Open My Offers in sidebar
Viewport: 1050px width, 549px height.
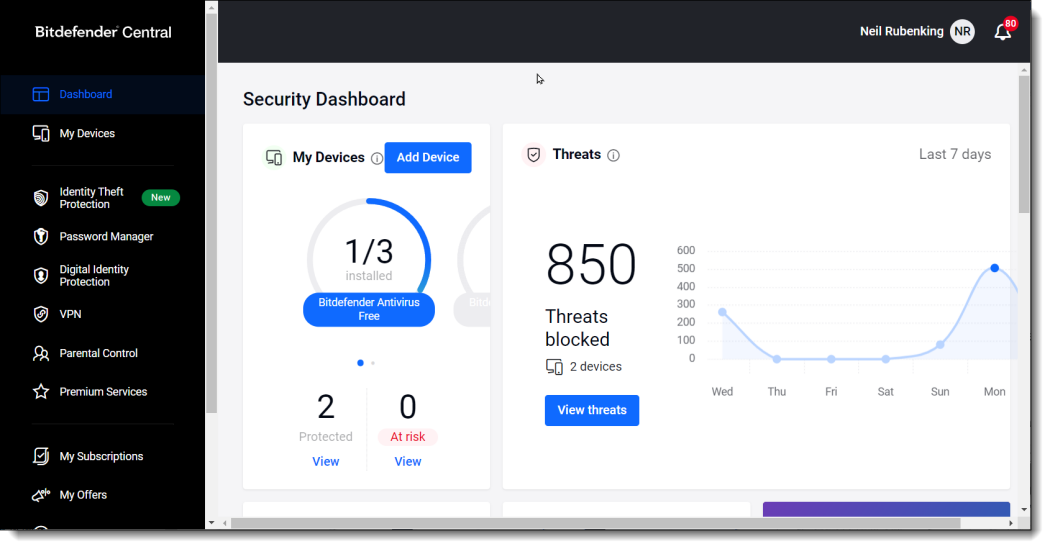click(83, 495)
